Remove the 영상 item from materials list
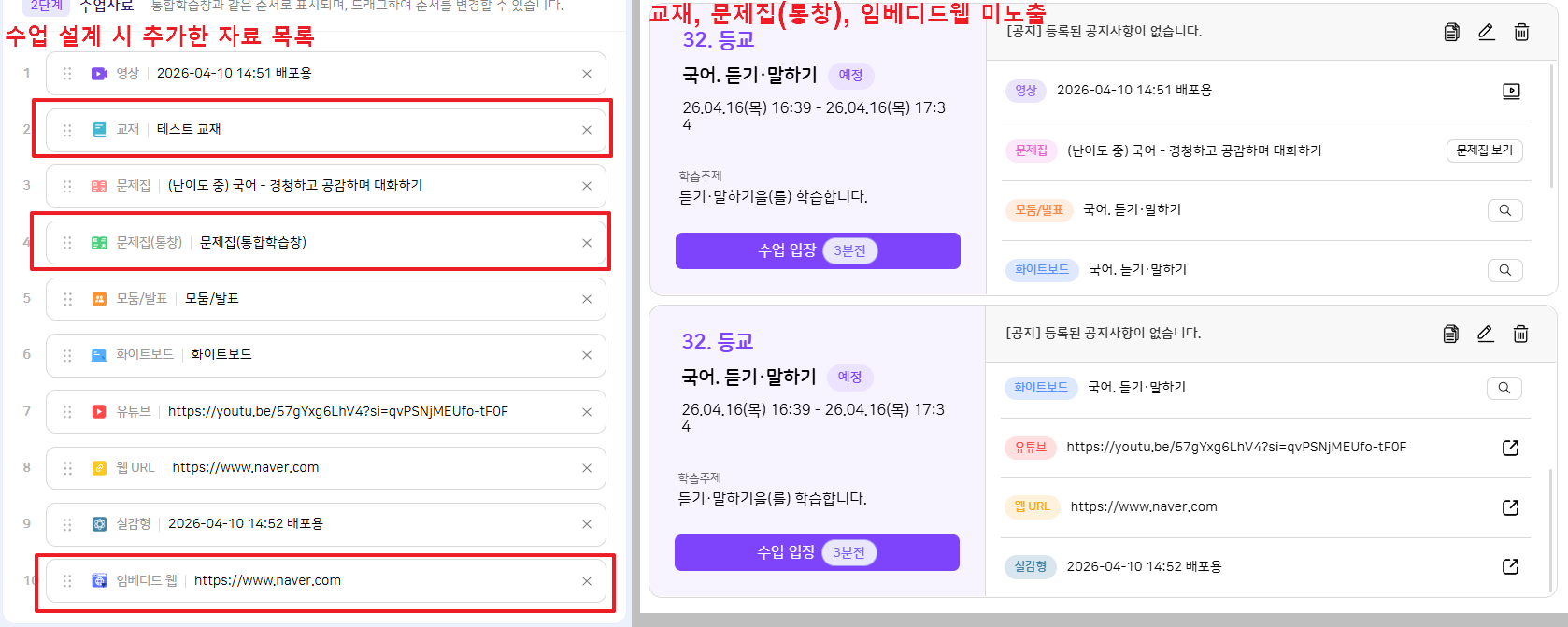 [587, 74]
